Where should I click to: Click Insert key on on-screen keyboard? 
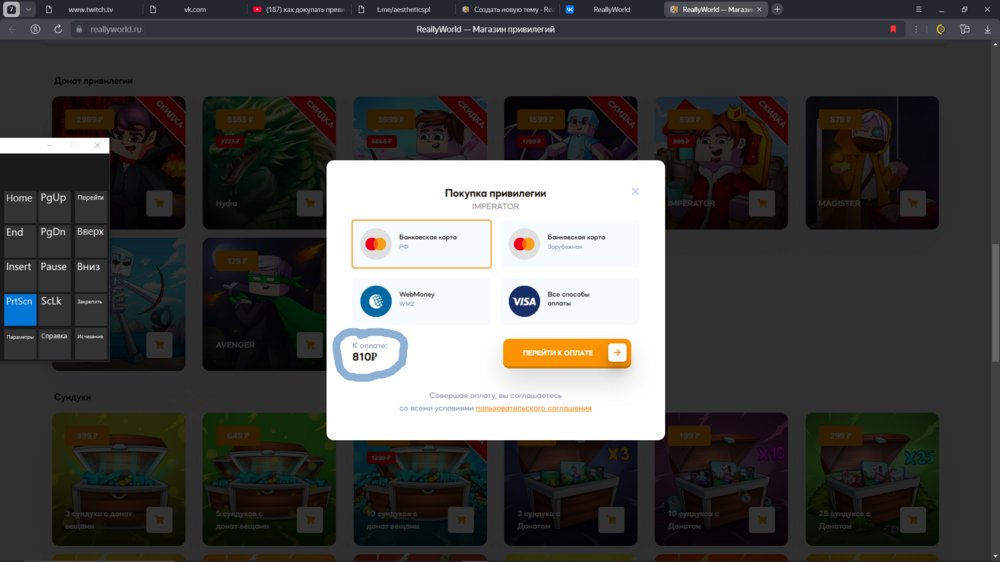click(19, 274)
